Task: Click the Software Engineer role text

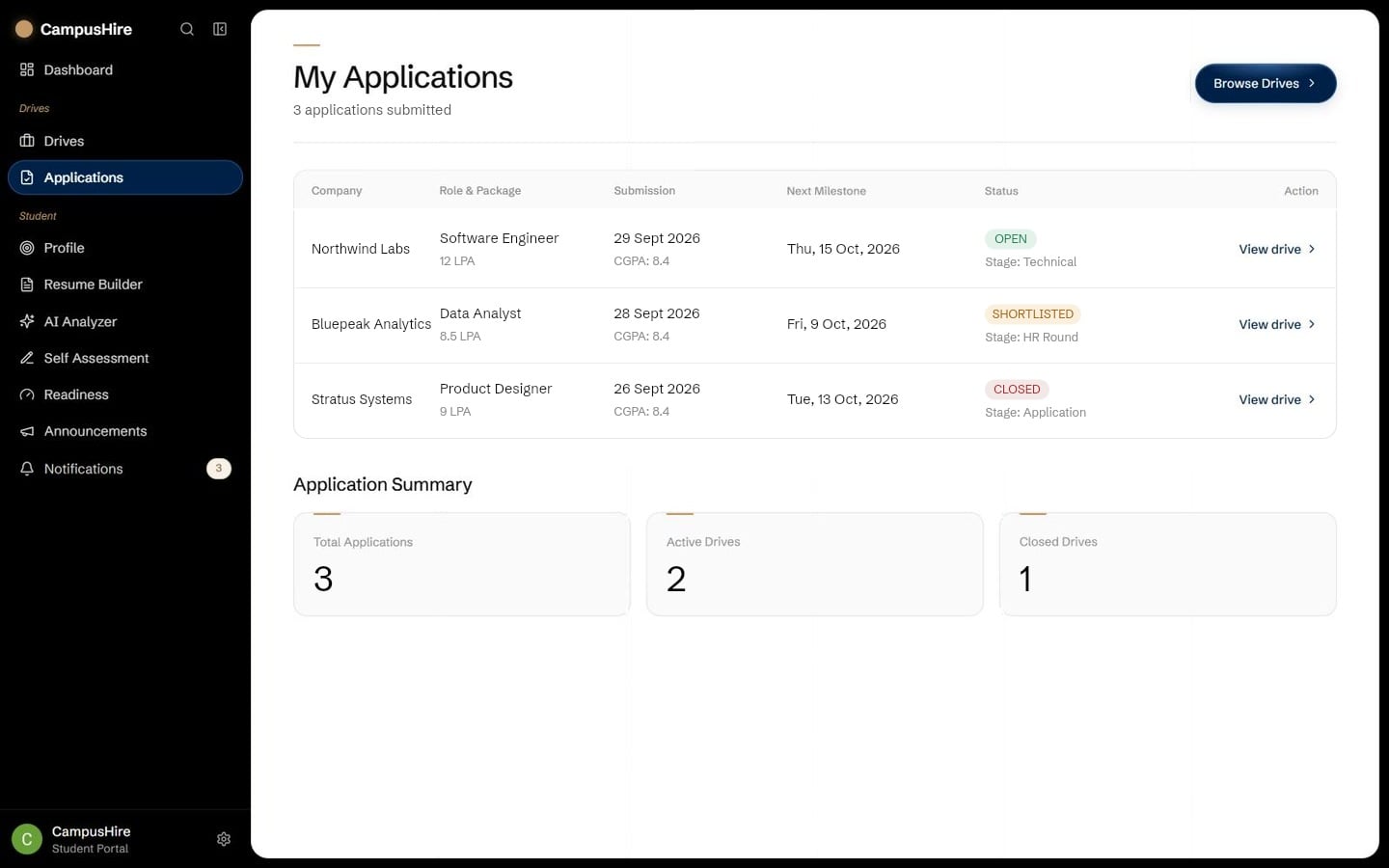Action: tap(499, 238)
